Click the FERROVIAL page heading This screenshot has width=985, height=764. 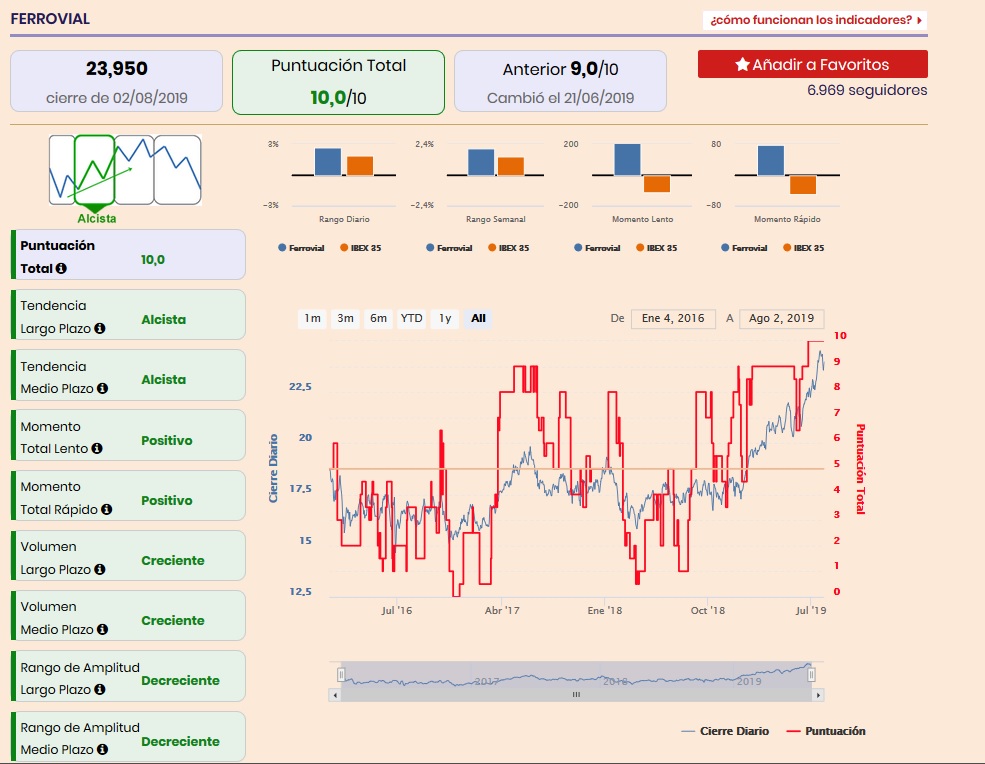pyautogui.click(x=50, y=19)
